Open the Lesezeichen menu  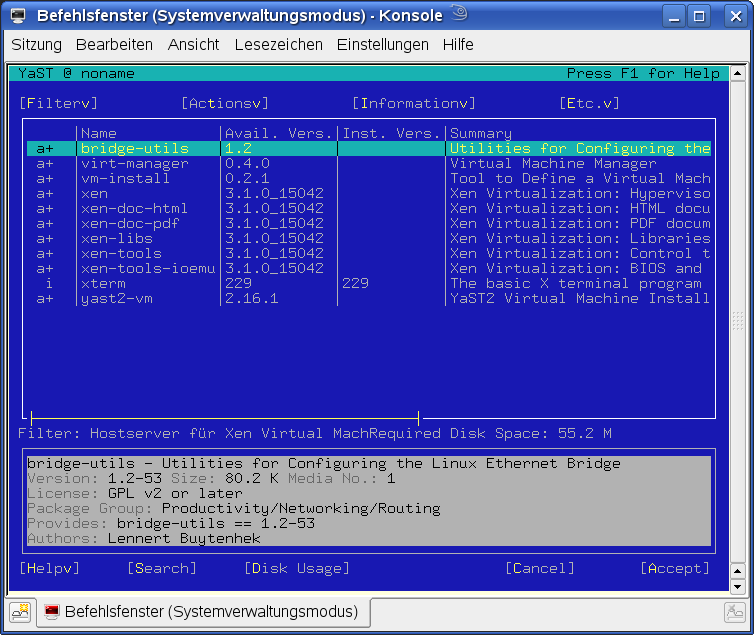click(278, 45)
